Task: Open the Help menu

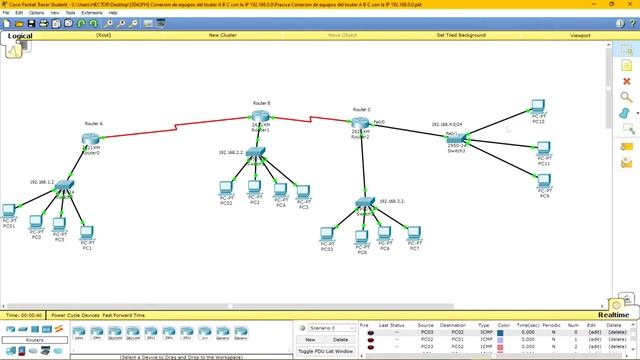Action: (x=113, y=13)
